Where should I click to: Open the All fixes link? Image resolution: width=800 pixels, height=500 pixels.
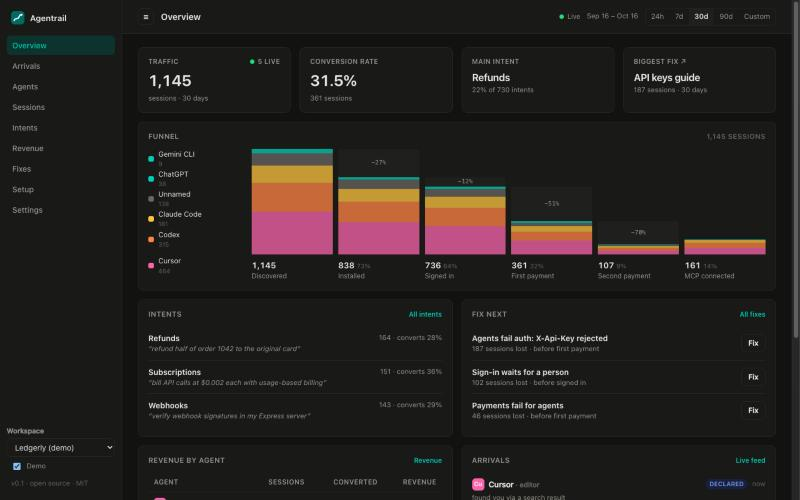coord(752,315)
